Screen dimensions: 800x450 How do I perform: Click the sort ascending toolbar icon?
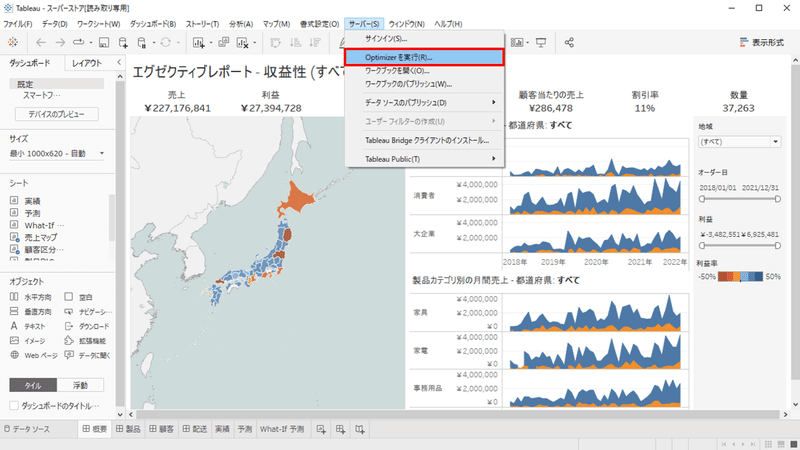coord(295,42)
